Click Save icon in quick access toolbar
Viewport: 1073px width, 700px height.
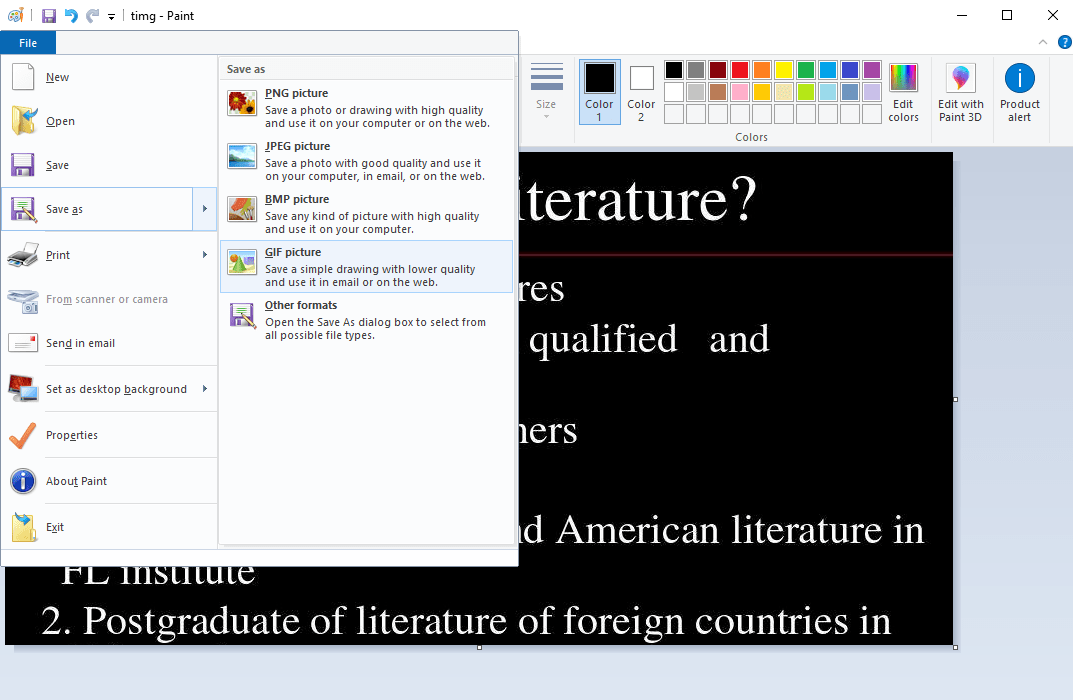[49, 16]
